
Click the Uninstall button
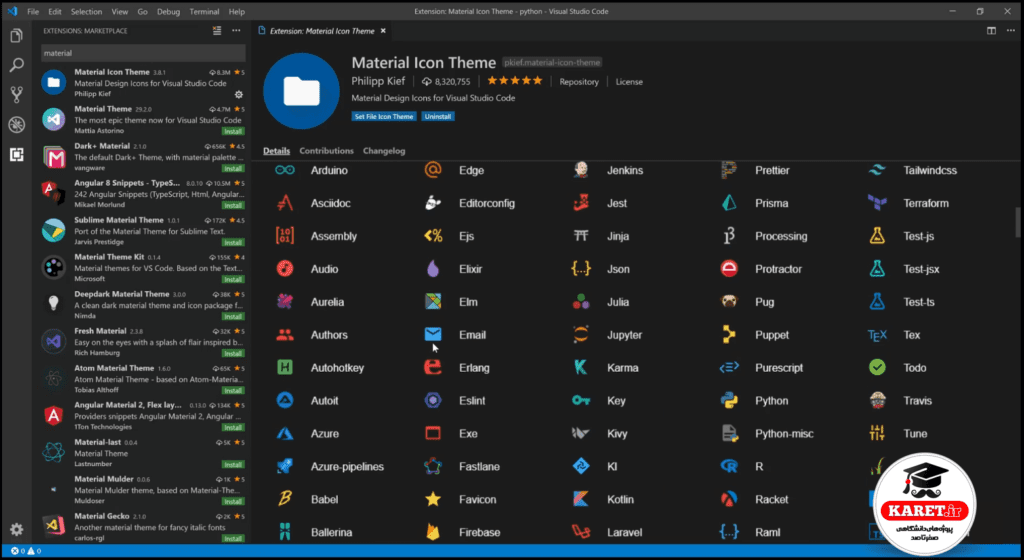pyautogui.click(x=438, y=116)
